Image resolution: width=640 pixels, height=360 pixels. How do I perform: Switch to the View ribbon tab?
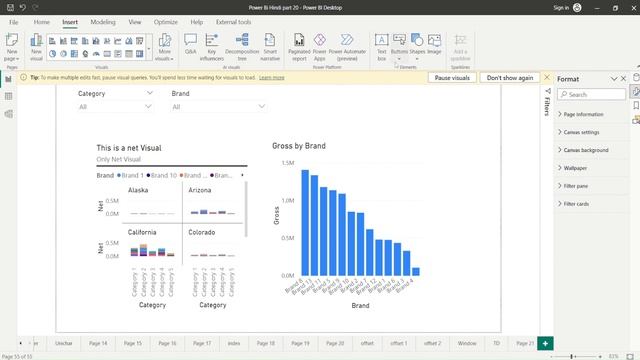click(135, 22)
